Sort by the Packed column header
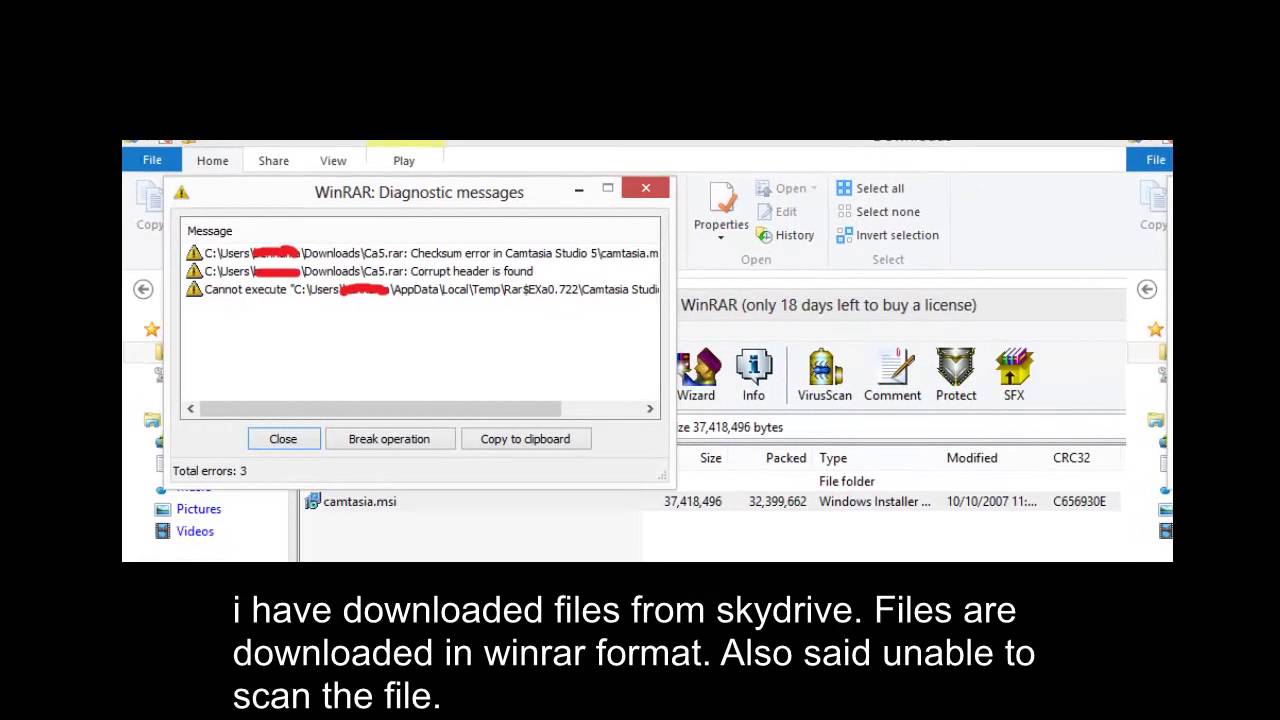 pyautogui.click(x=786, y=458)
